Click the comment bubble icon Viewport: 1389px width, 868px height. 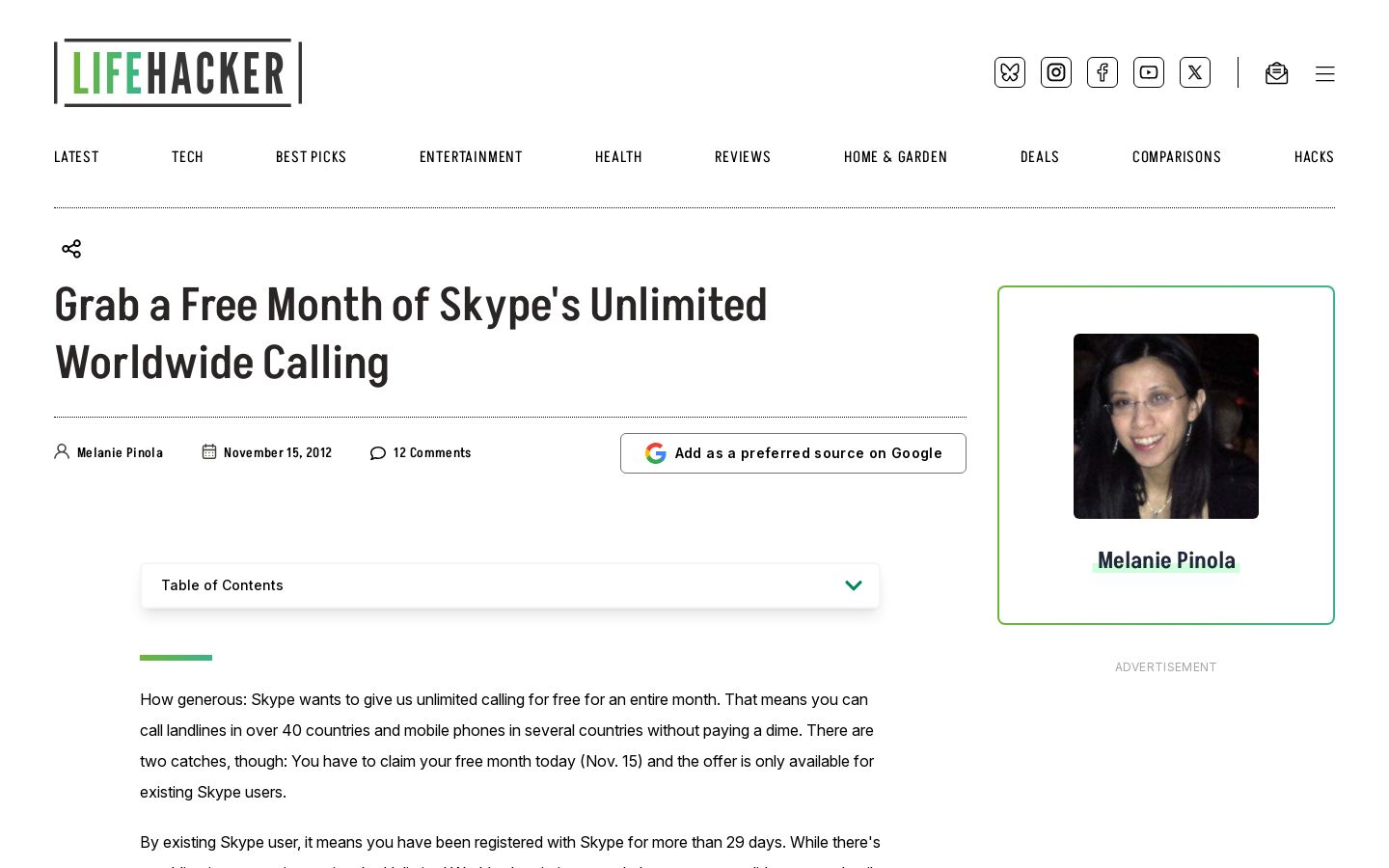[x=378, y=452]
